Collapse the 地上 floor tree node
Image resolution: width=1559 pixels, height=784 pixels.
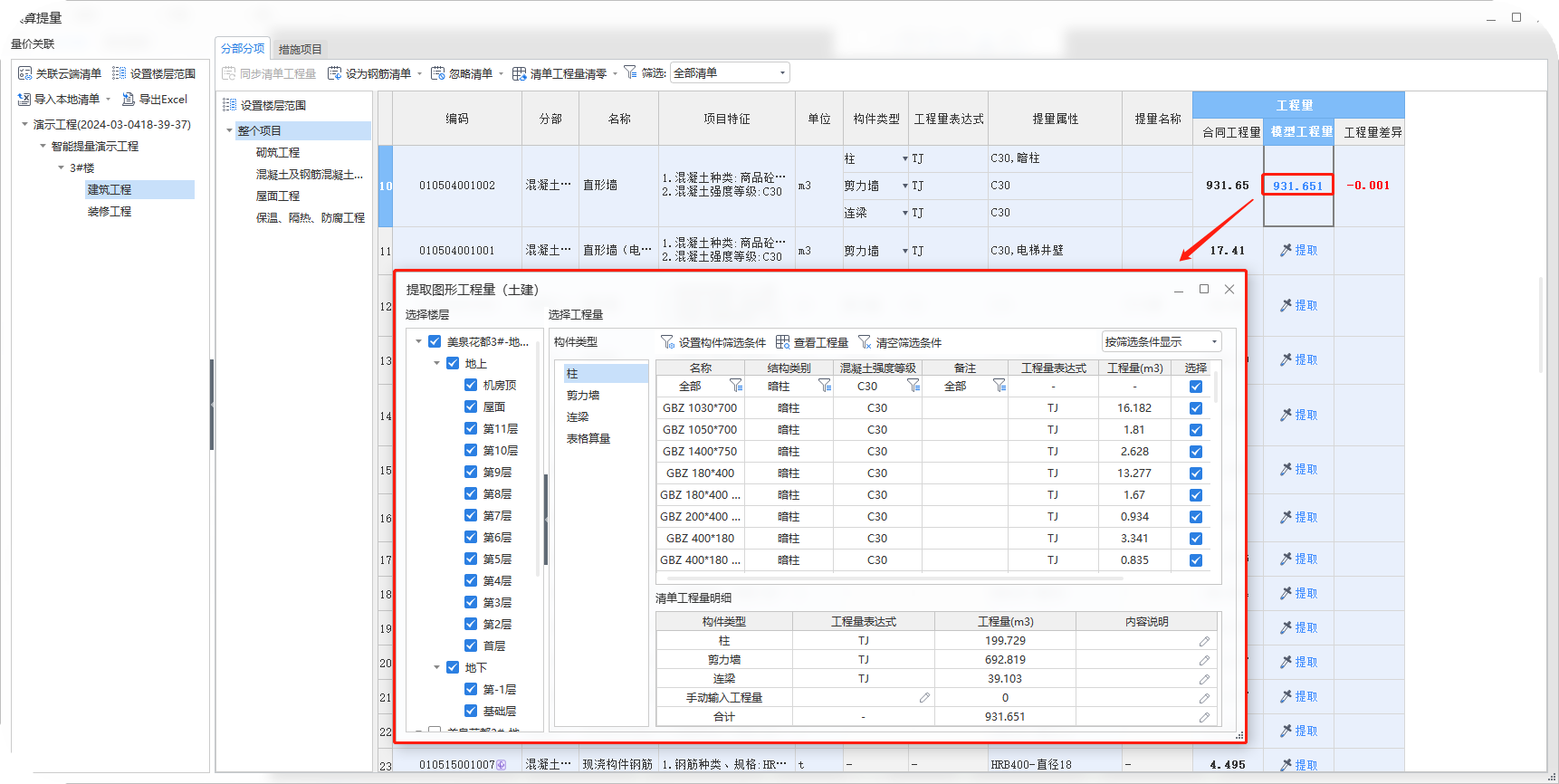coord(436,363)
